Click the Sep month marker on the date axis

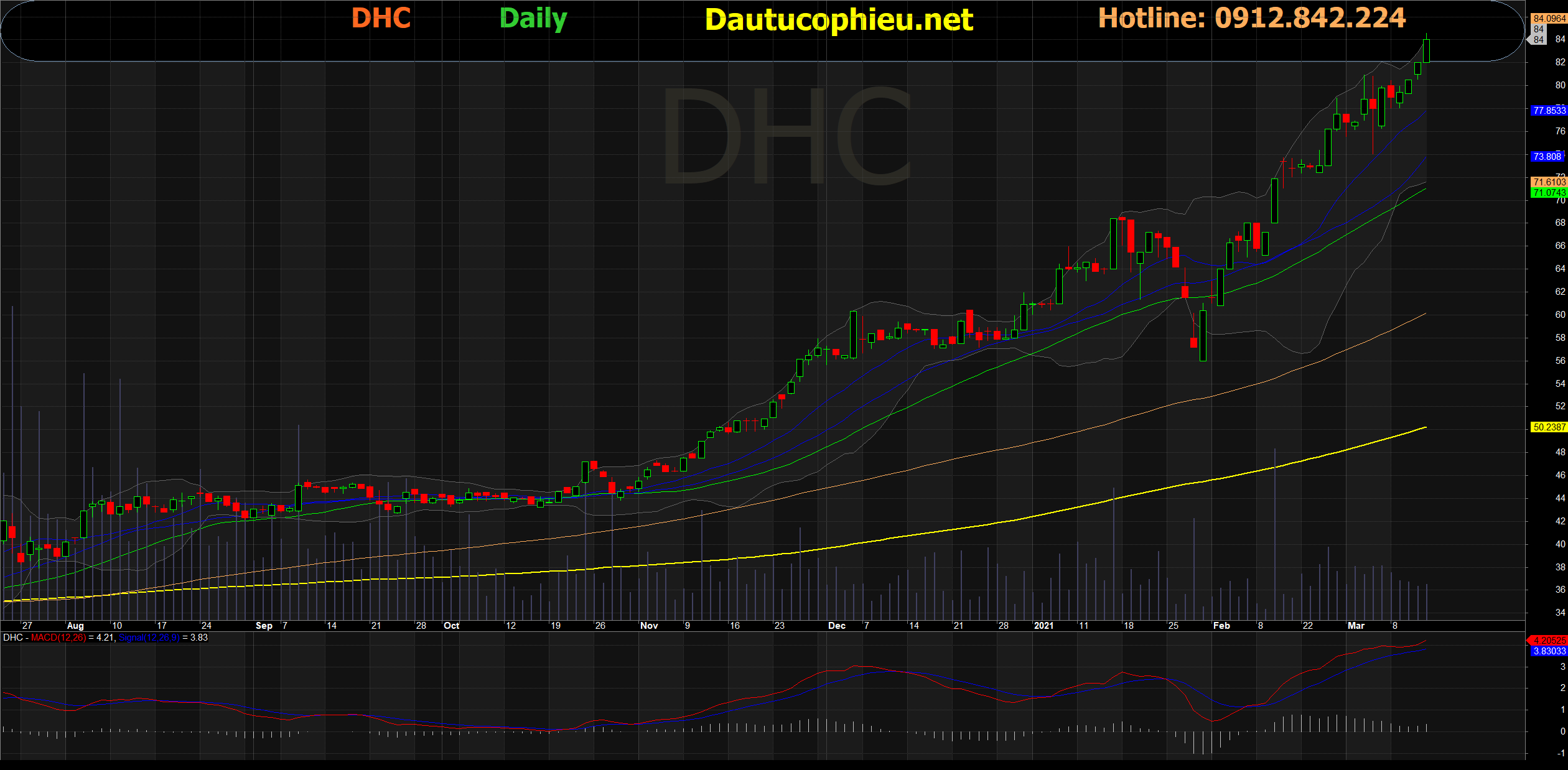coord(264,626)
